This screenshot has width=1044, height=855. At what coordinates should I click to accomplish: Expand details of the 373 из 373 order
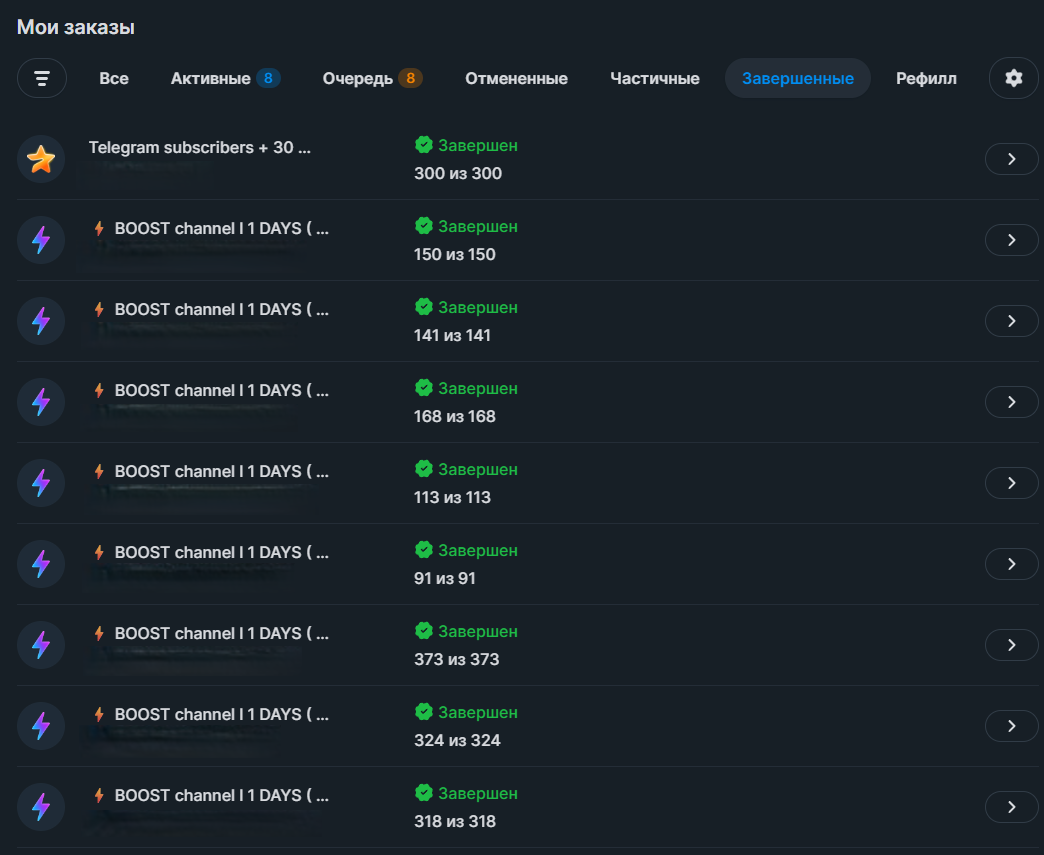point(1011,645)
